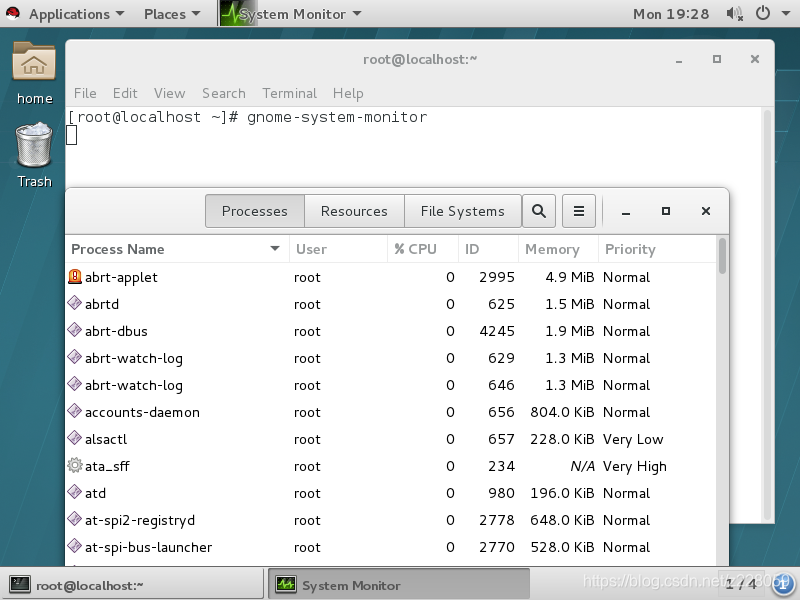This screenshot has width=800, height=600.
Task: Open the System Monitor app menu
Action: [x=291, y=14]
